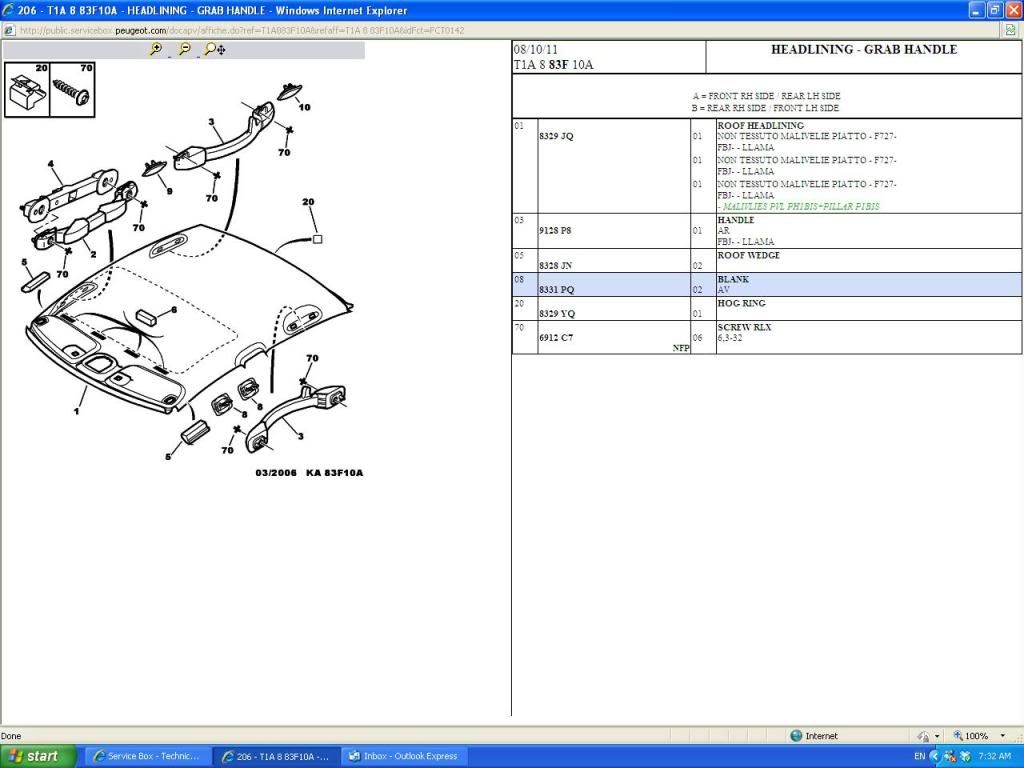1024x768 pixels.
Task: Switch to the Service Box taskbar window
Action: (148, 756)
